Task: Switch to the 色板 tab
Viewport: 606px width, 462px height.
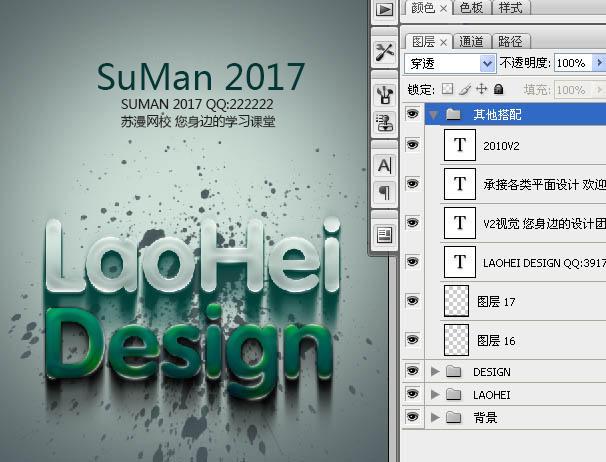Action: pyautogui.click(x=469, y=8)
